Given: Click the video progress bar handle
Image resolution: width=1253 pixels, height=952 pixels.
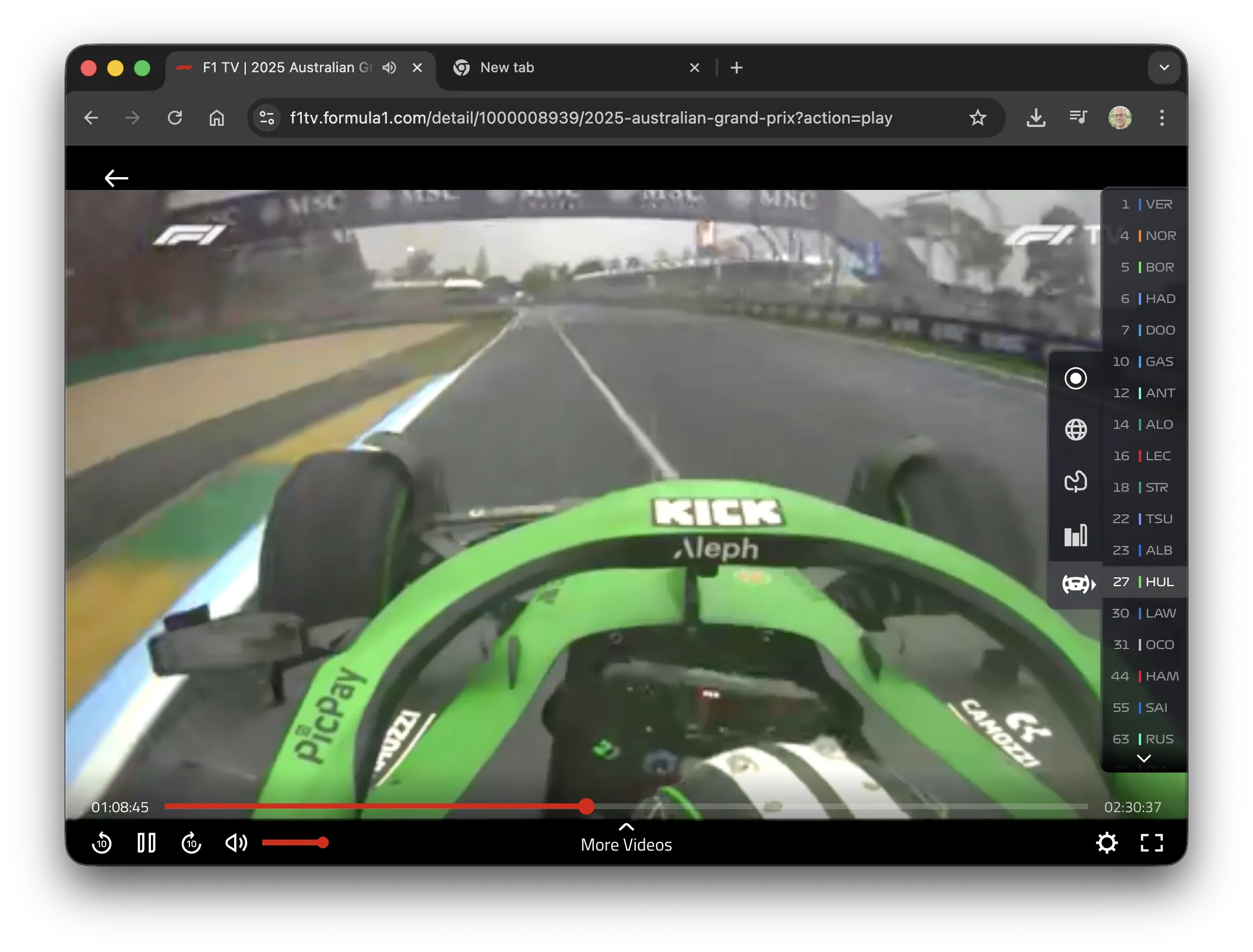Looking at the screenshot, I should click(x=586, y=806).
